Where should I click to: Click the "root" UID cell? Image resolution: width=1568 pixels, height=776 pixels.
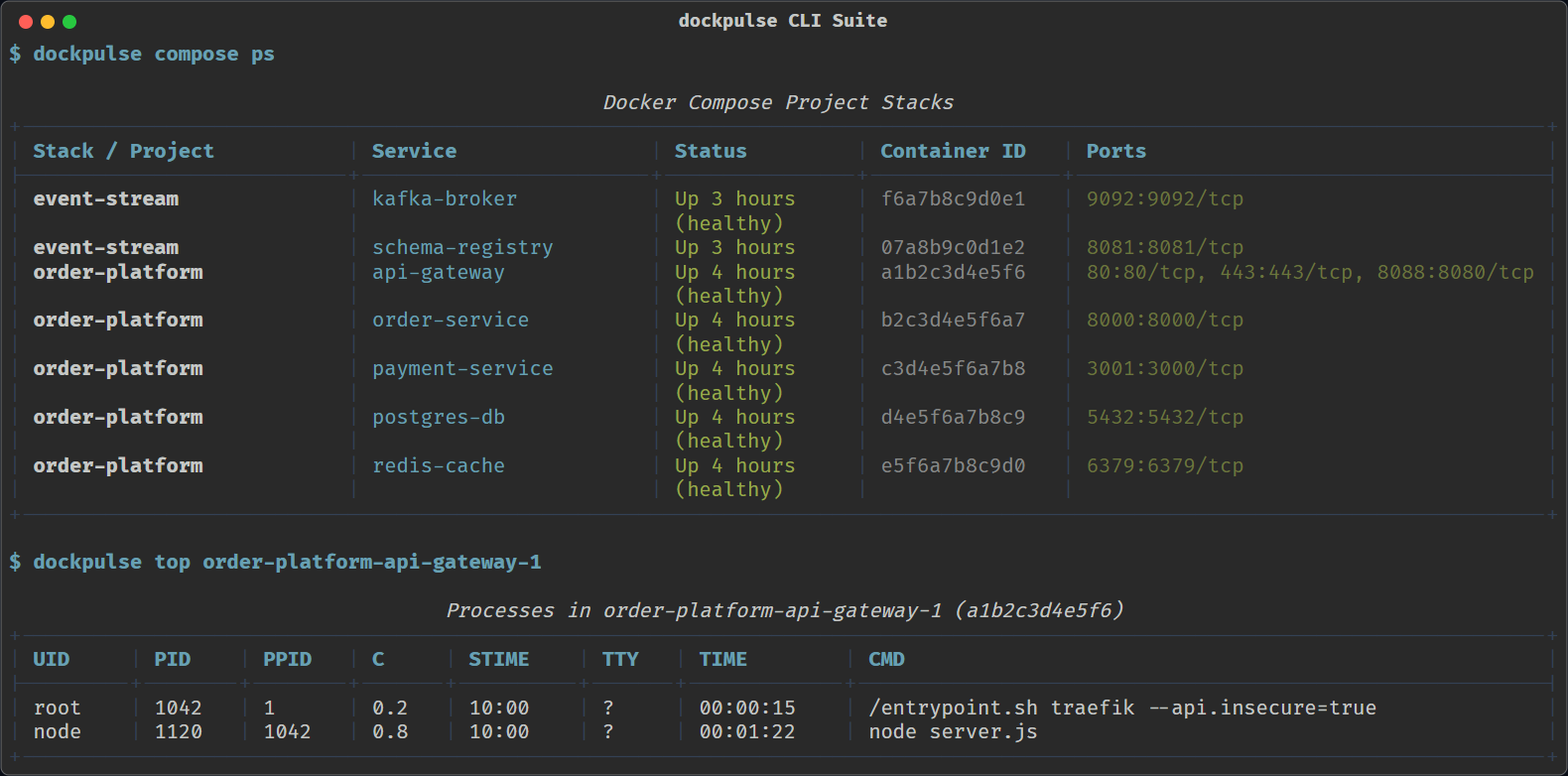57,708
